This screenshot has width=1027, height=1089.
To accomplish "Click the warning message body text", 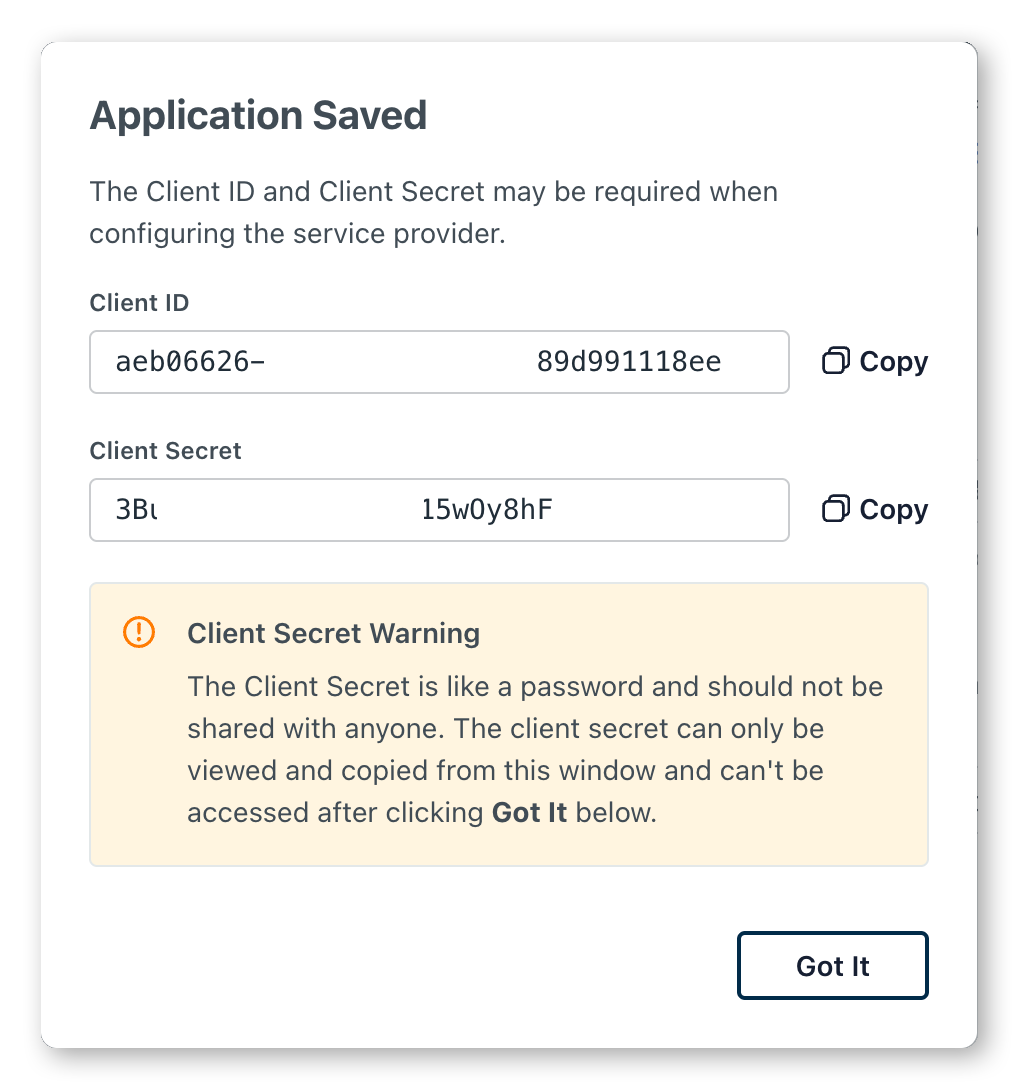I will click(535, 749).
